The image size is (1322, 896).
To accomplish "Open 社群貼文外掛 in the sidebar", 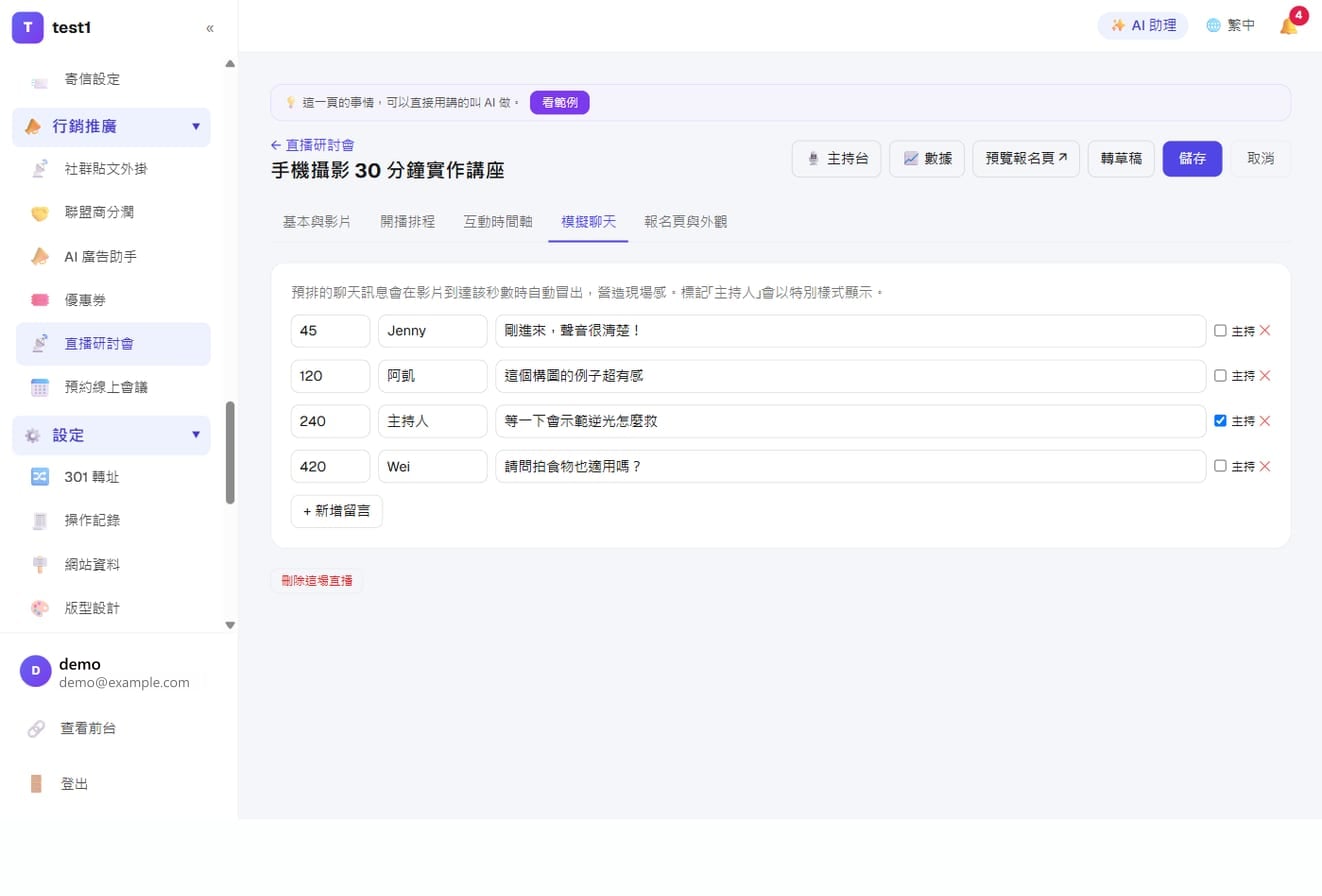I will click(x=113, y=169).
